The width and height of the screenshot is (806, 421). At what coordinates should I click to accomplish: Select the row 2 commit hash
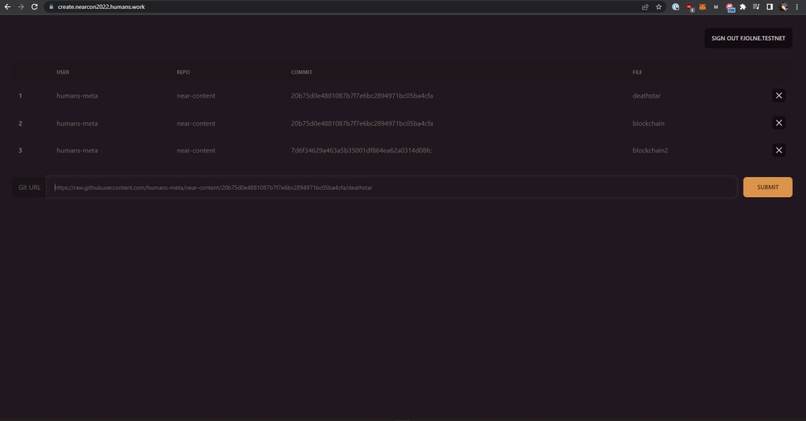[362, 123]
